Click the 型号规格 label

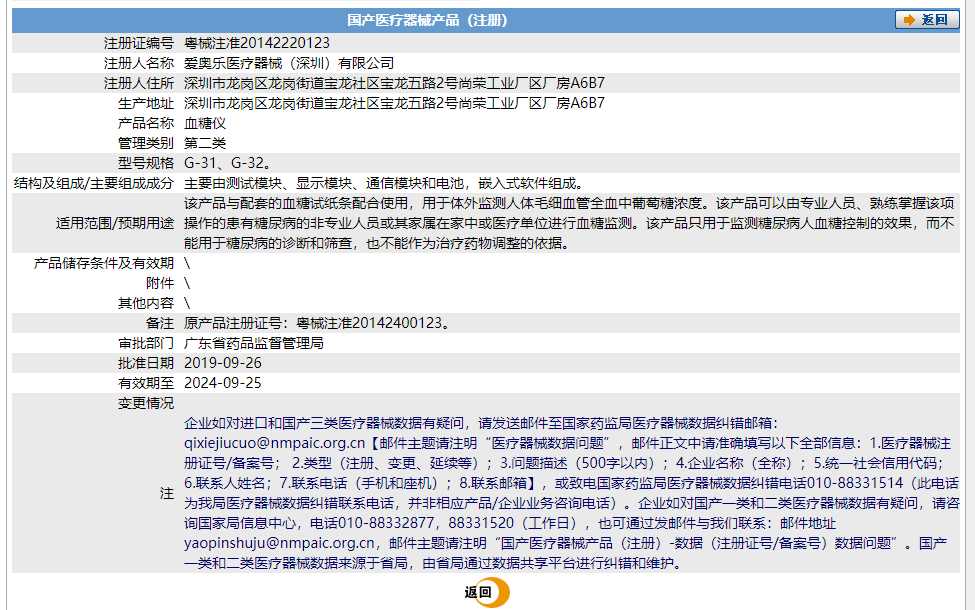pos(146,163)
